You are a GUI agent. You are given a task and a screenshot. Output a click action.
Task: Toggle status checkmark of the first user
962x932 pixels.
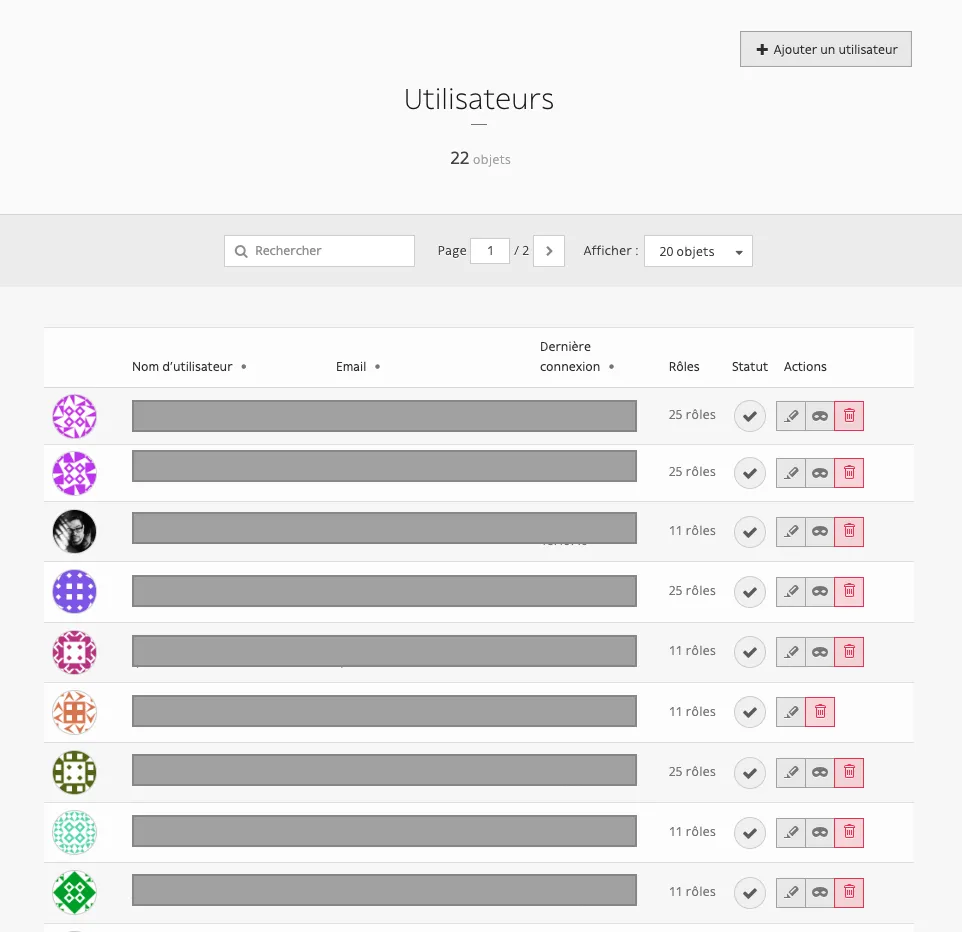(750, 416)
